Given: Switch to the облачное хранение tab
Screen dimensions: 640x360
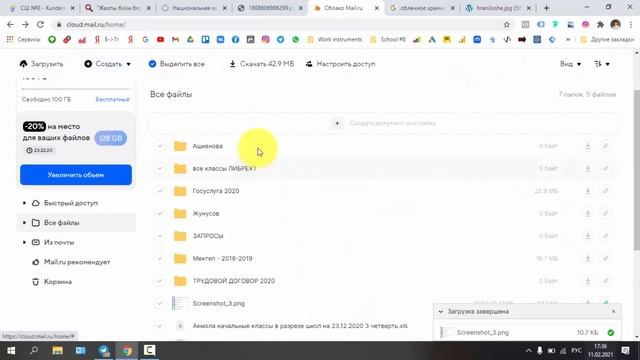Looking at the screenshot, I should [x=422, y=8].
